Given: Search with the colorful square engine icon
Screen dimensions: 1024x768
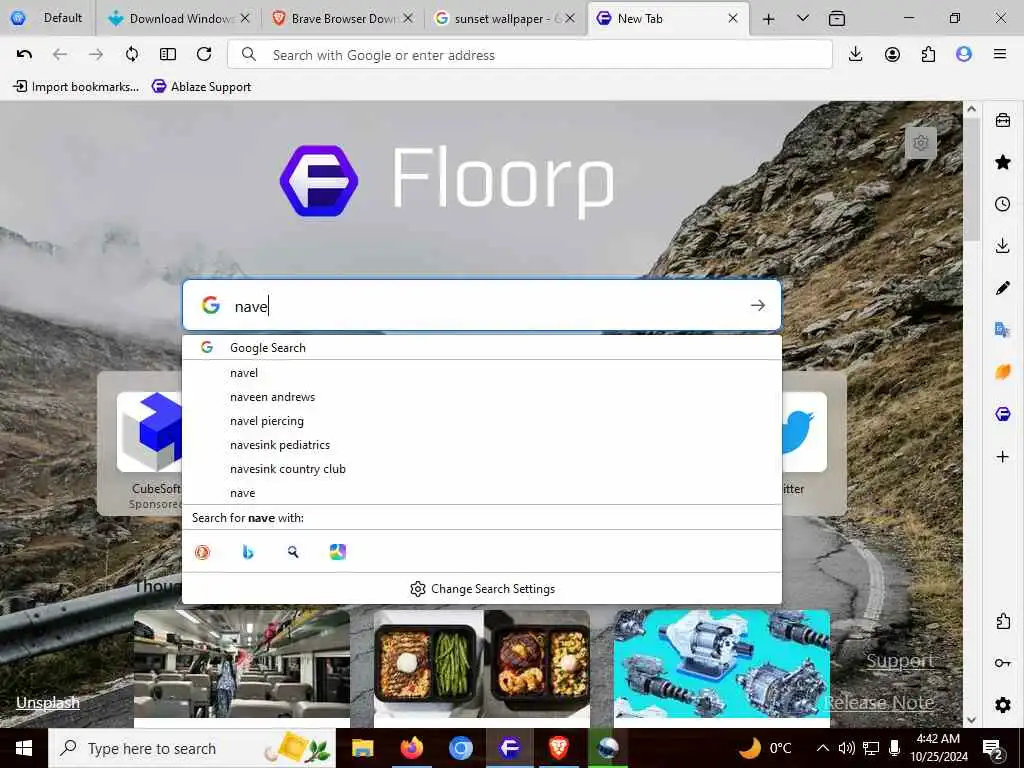Looking at the screenshot, I should pos(338,552).
